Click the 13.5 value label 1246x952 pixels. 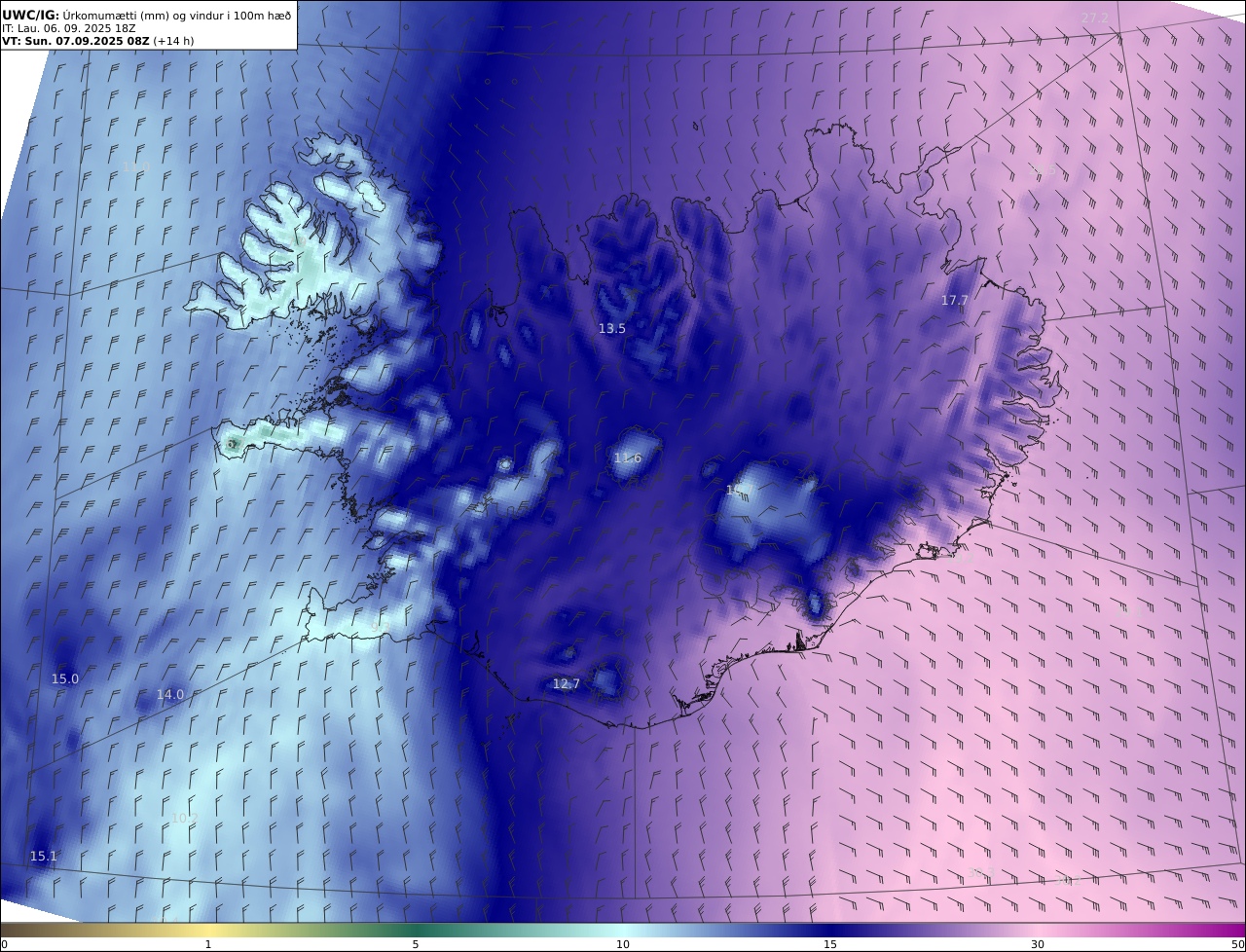[x=612, y=329]
